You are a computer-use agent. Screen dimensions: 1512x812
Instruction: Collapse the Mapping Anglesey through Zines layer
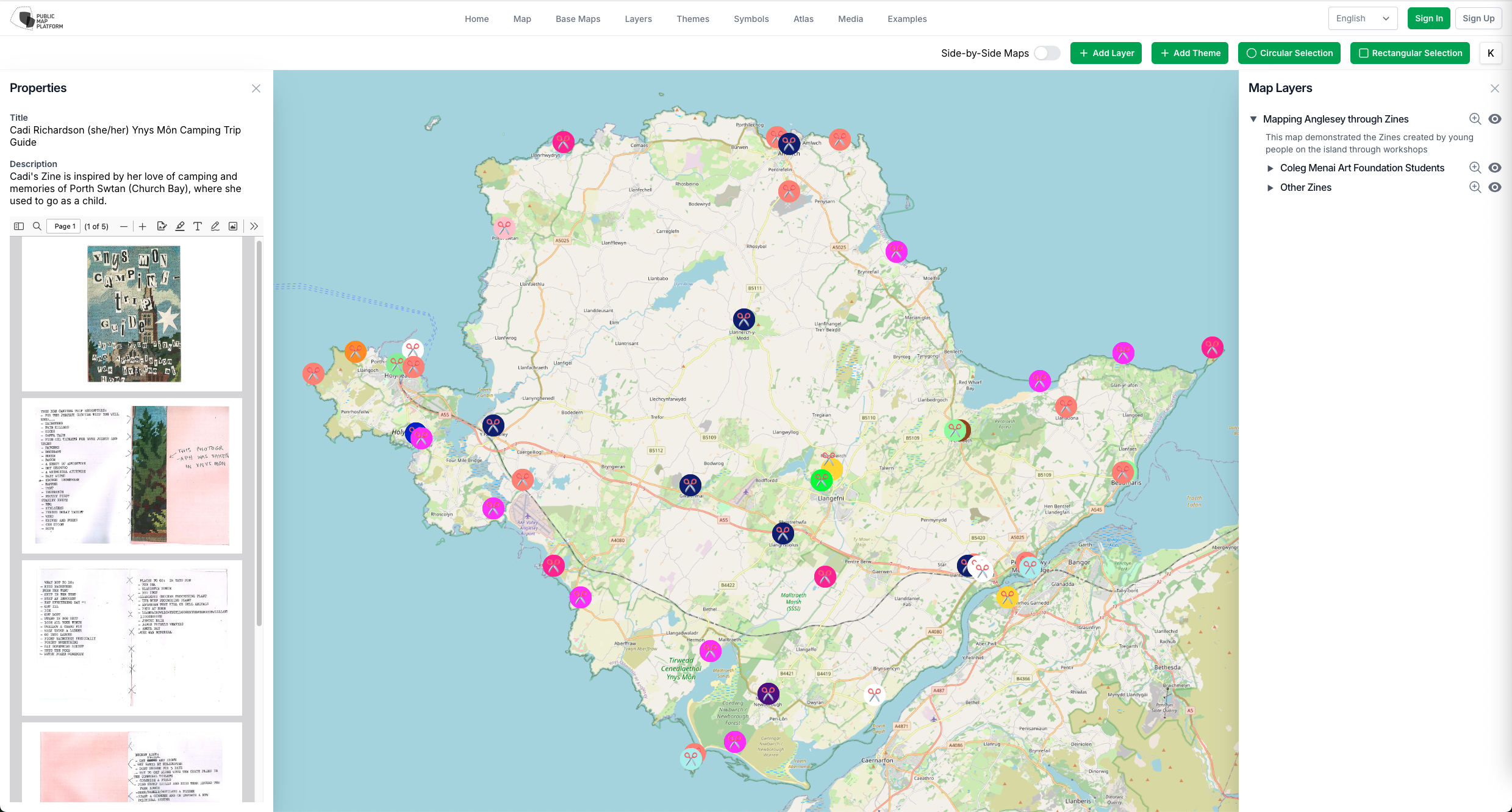(1254, 119)
